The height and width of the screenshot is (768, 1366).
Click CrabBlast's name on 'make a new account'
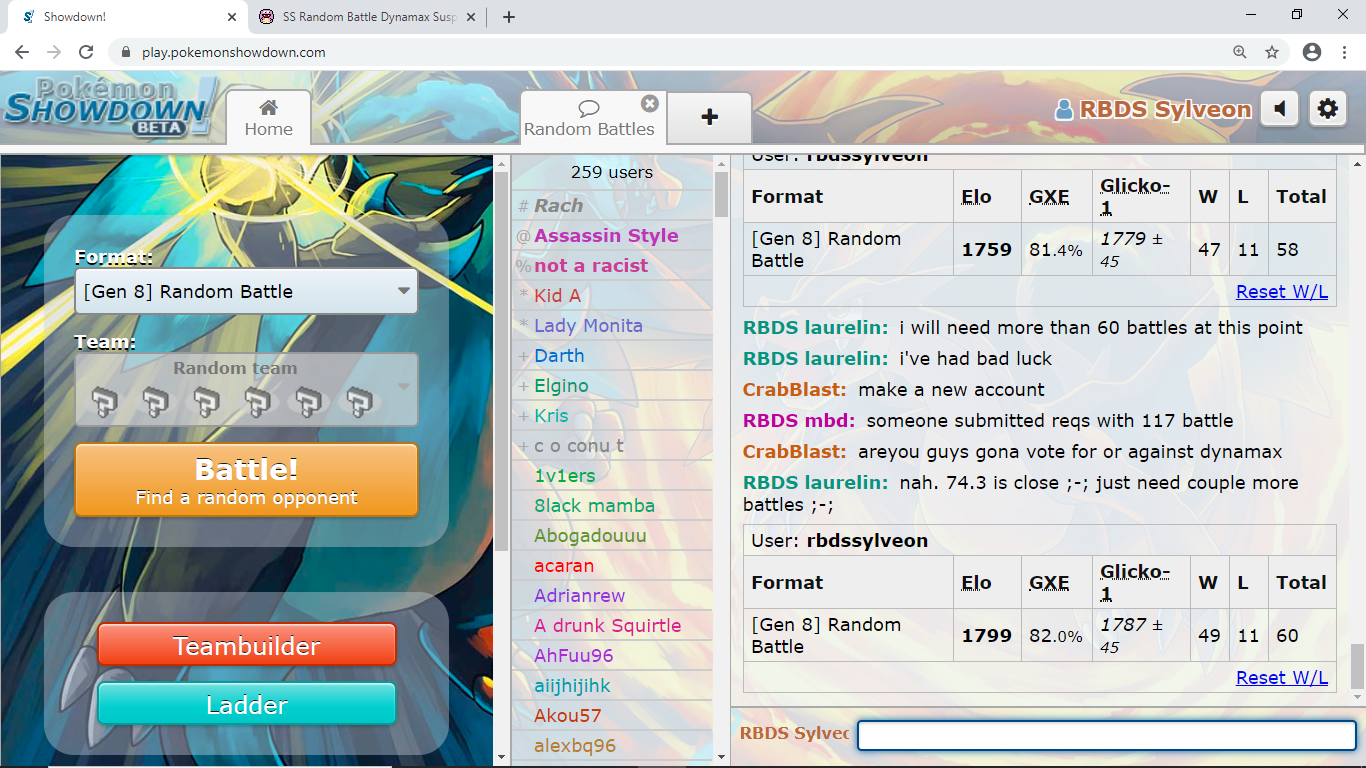pos(795,389)
